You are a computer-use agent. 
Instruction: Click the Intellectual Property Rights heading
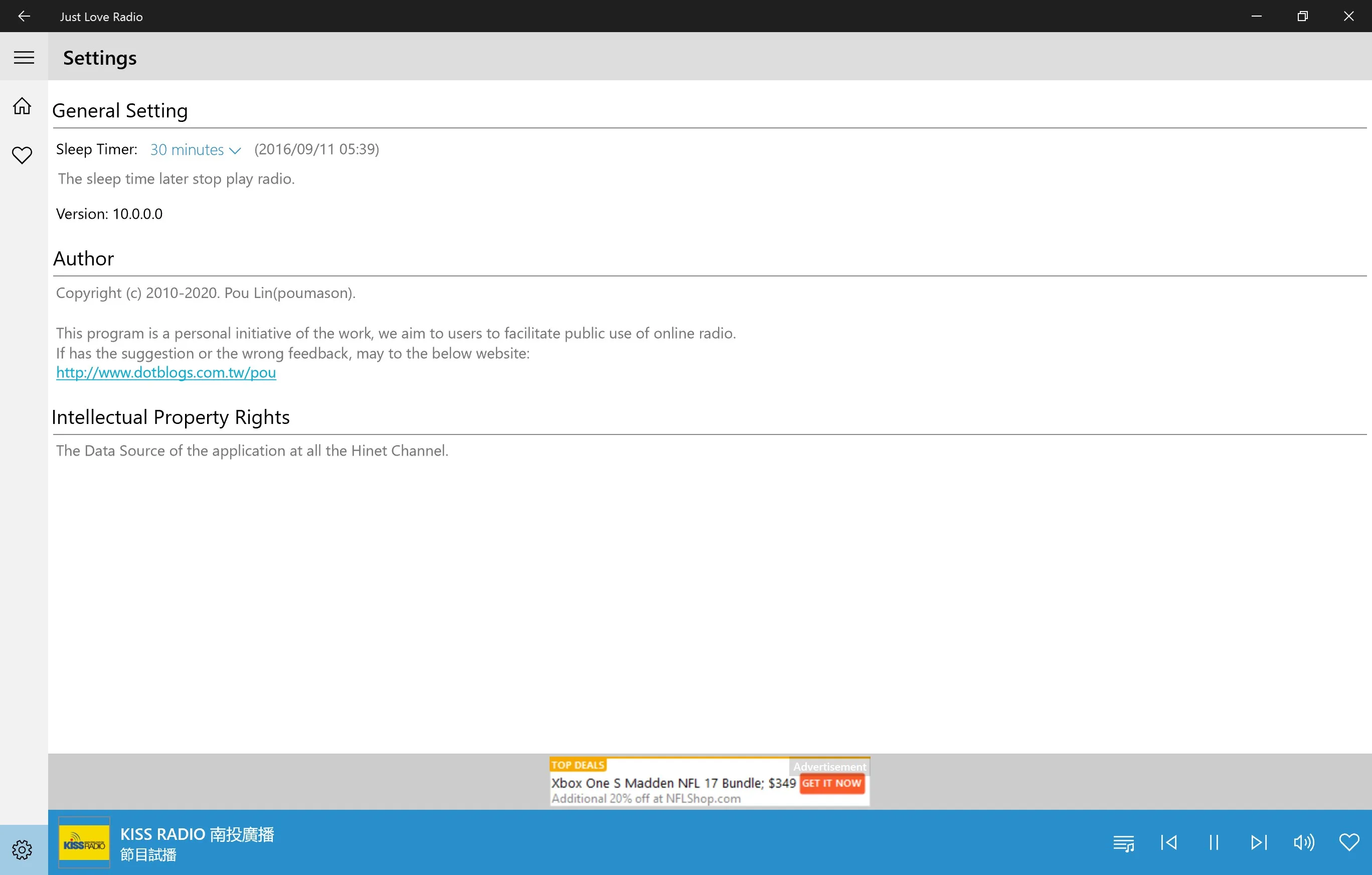[x=170, y=417]
